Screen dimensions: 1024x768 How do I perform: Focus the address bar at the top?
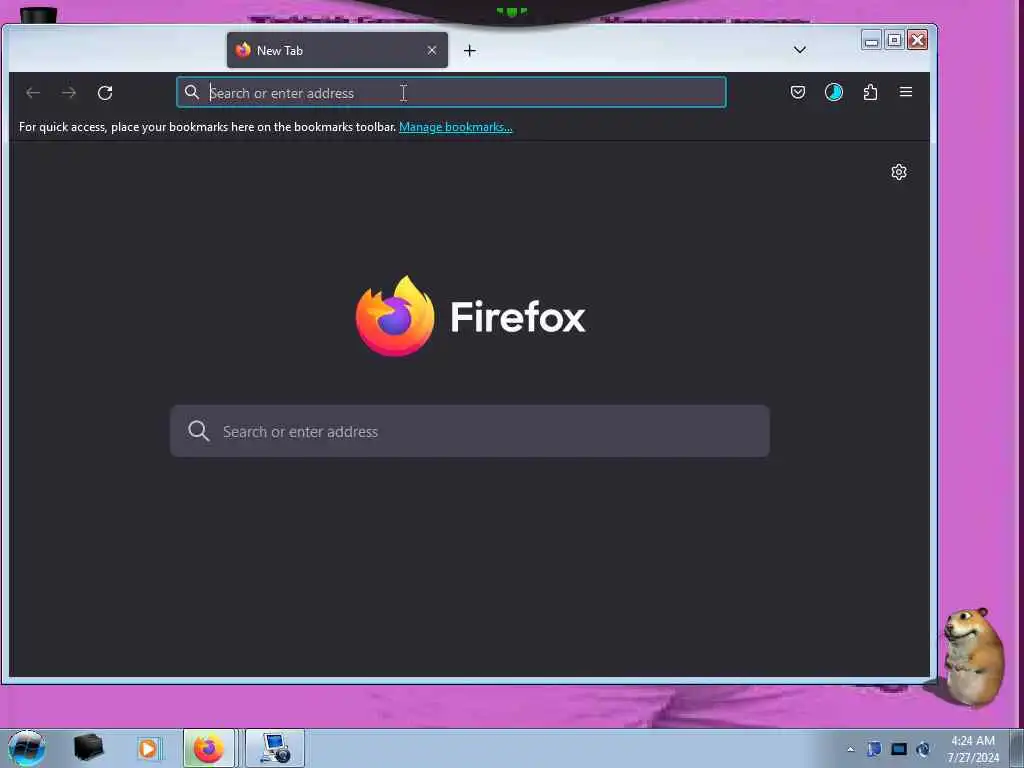coord(451,92)
